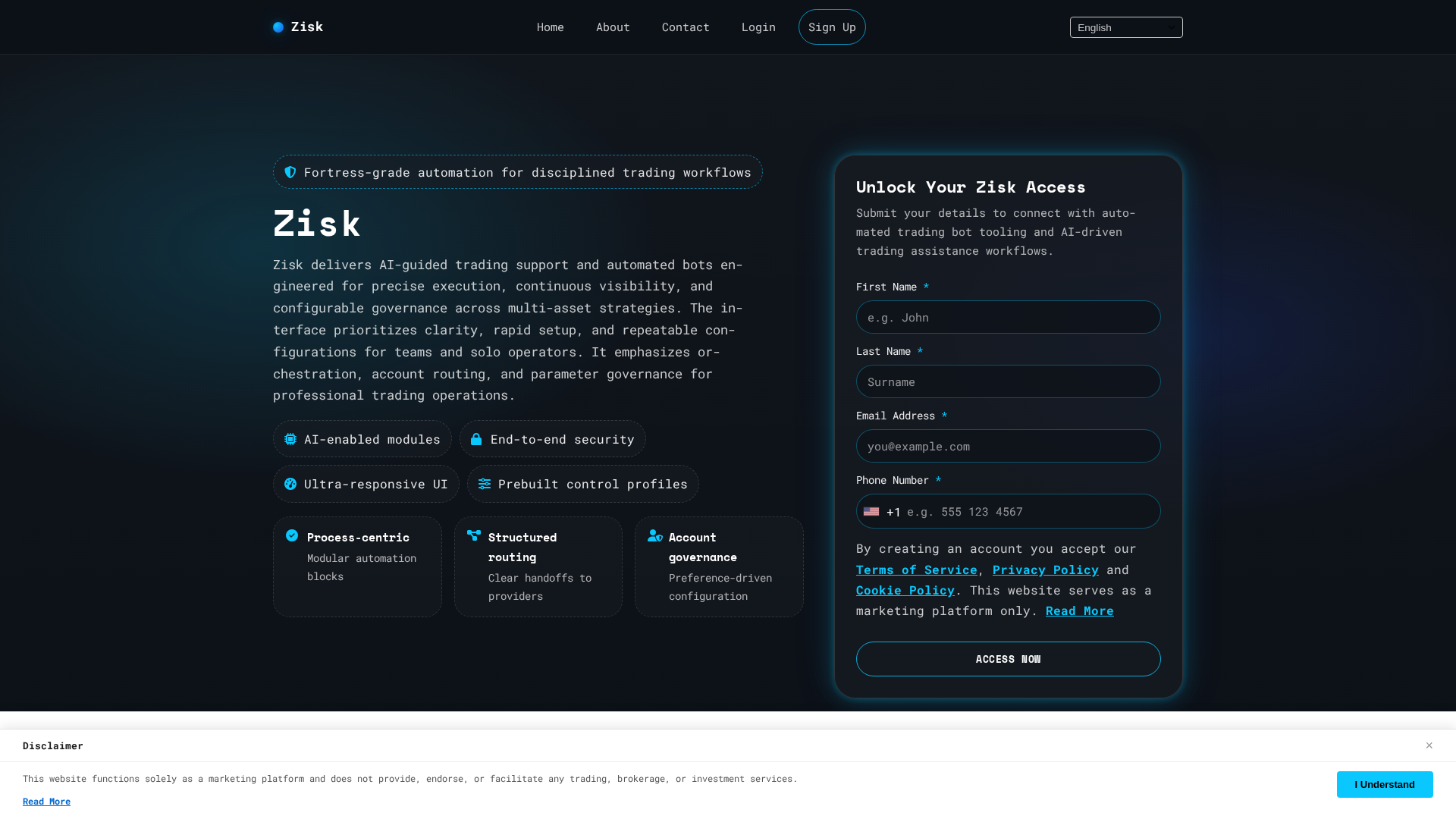The height and width of the screenshot is (819, 1456).
Task: Click the Account governance card title
Action: [x=702, y=547]
